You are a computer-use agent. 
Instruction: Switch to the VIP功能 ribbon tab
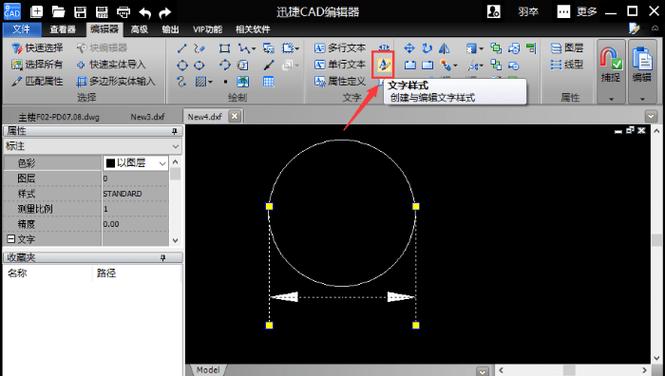(207, 29)
